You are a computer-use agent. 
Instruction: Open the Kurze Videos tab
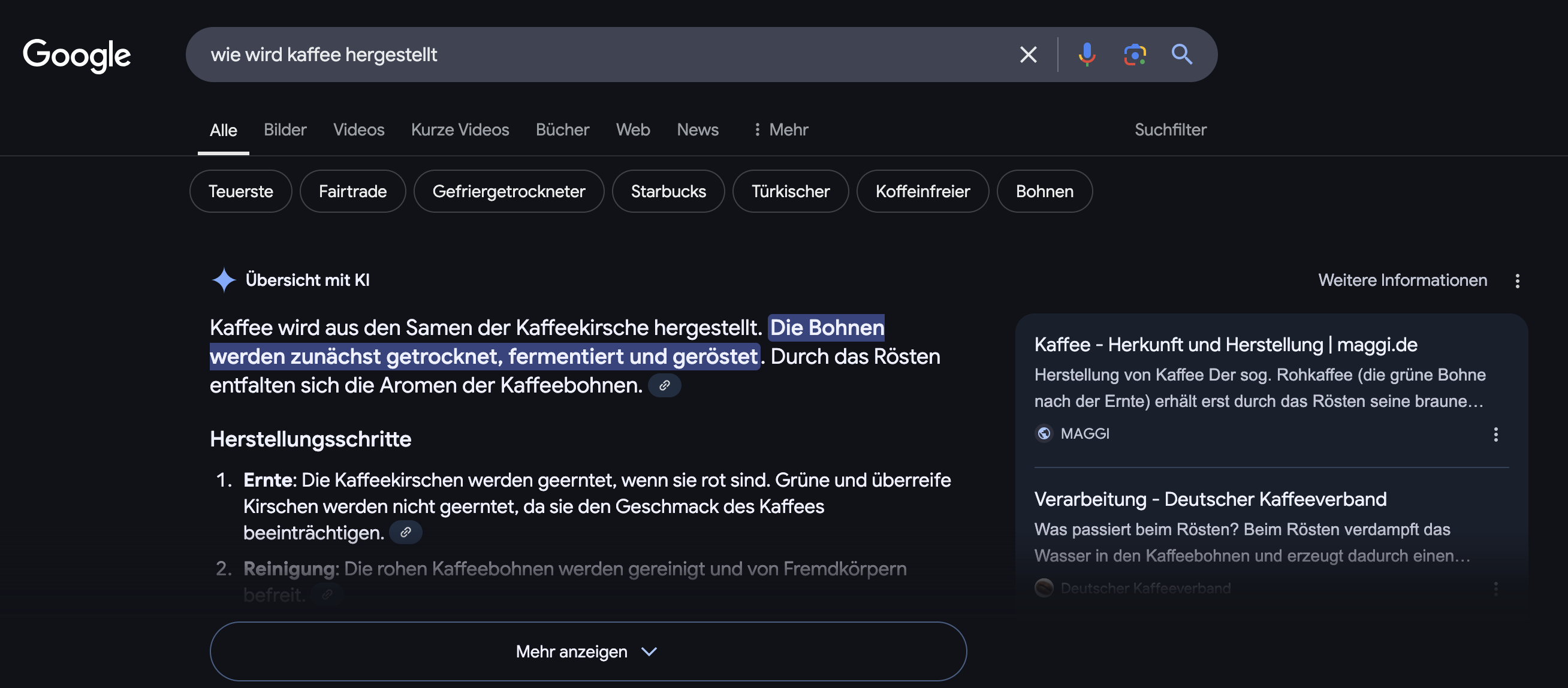point(460,129)
